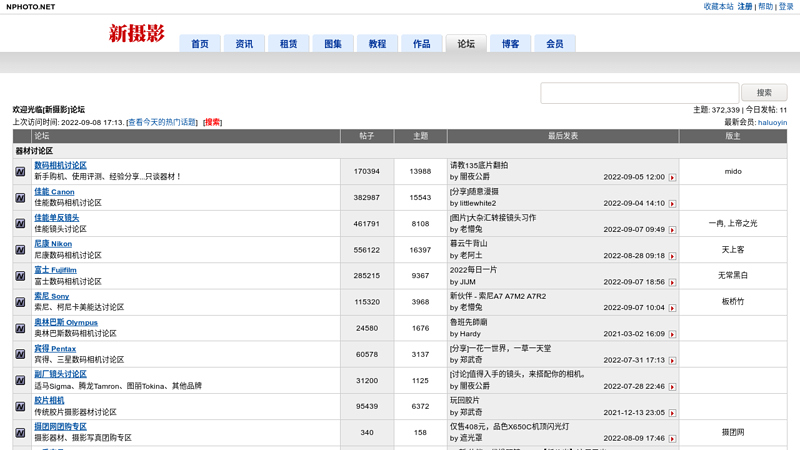Go to last post arrow for 2022每日一片

pos(672,282)
